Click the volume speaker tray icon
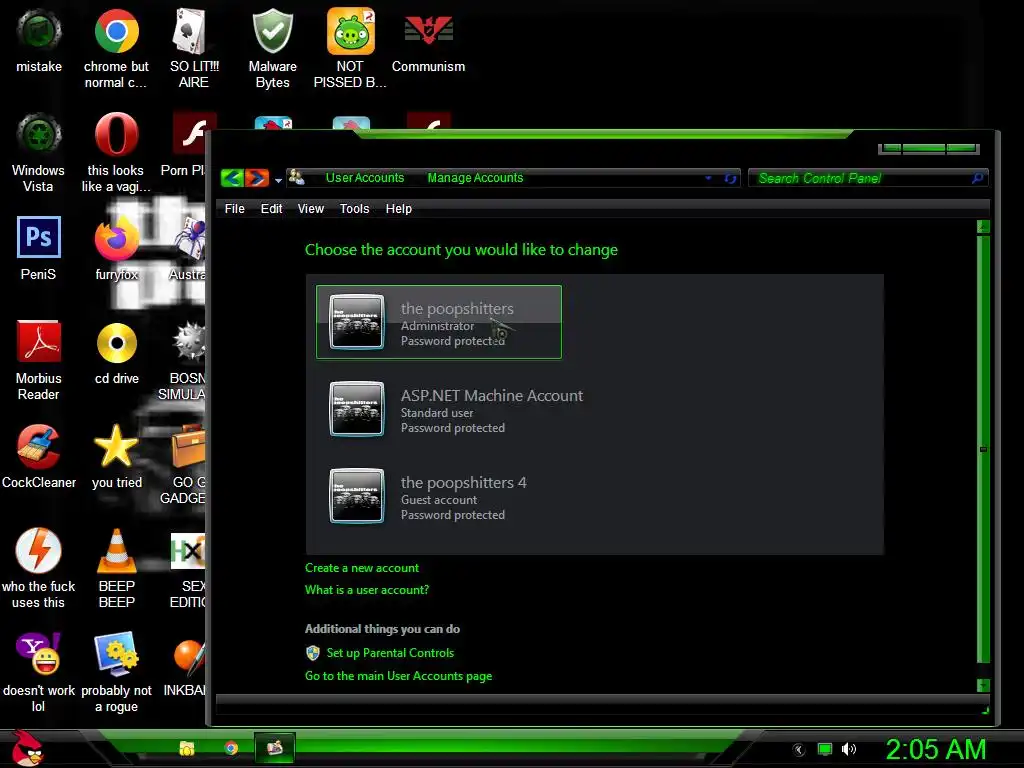1024x768 pixels. (x=848, y=749)
